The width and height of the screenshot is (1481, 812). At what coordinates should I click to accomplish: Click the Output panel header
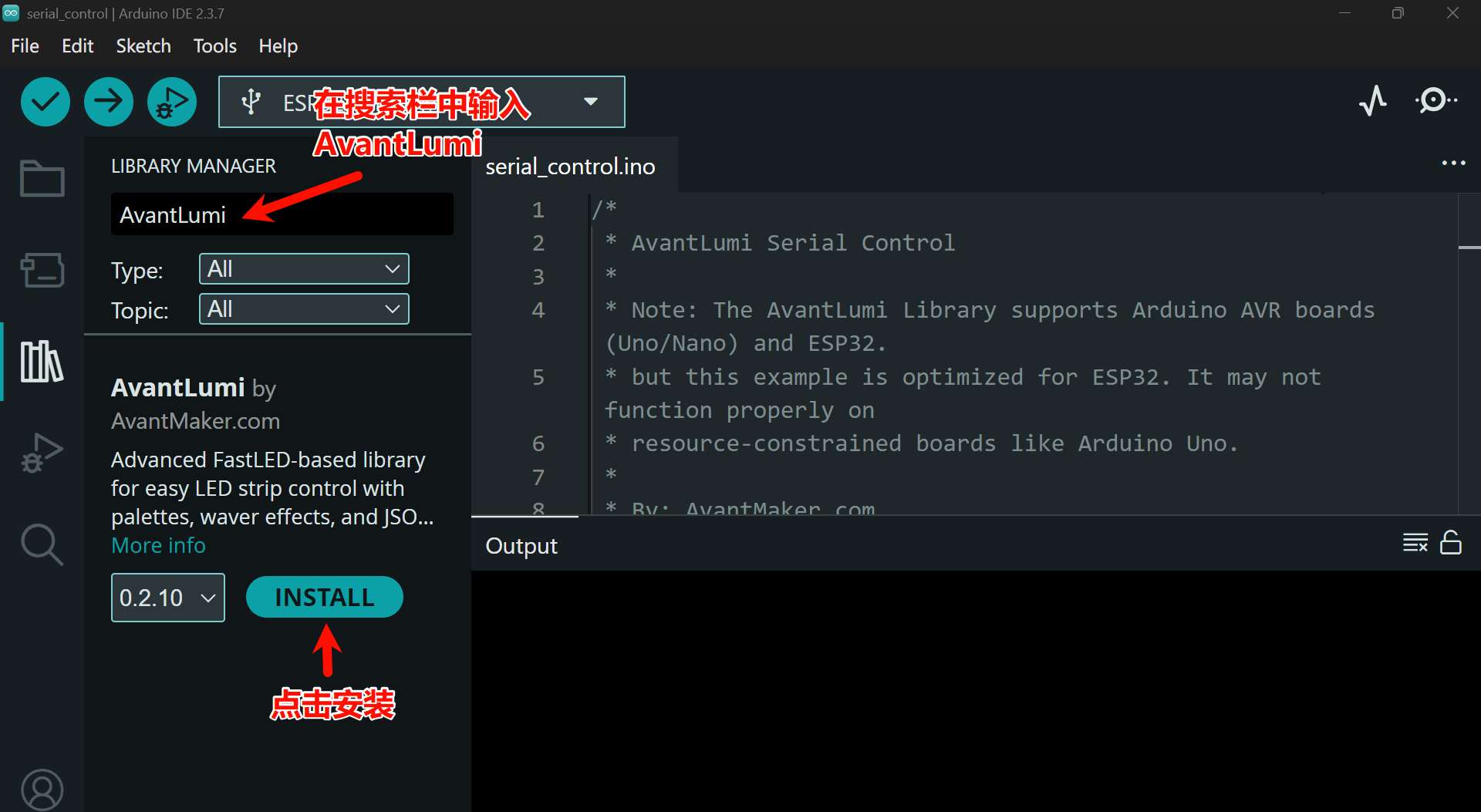pyautogui.click(x=521, y=545)
